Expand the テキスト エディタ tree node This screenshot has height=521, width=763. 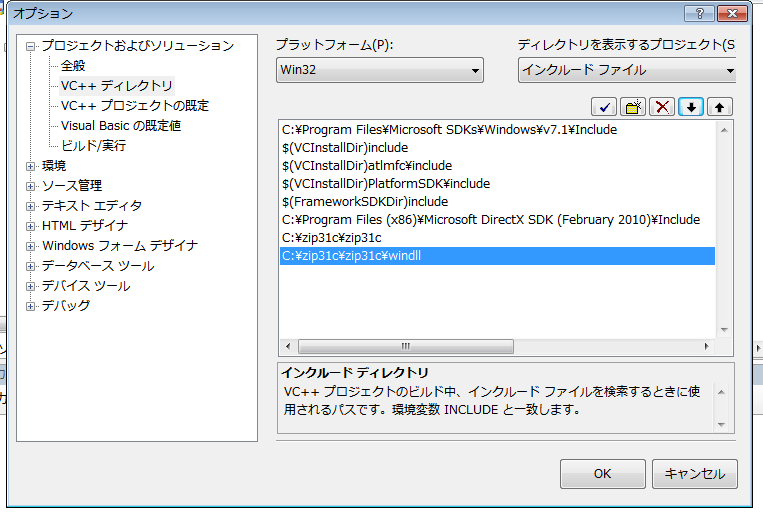[30, 206]
